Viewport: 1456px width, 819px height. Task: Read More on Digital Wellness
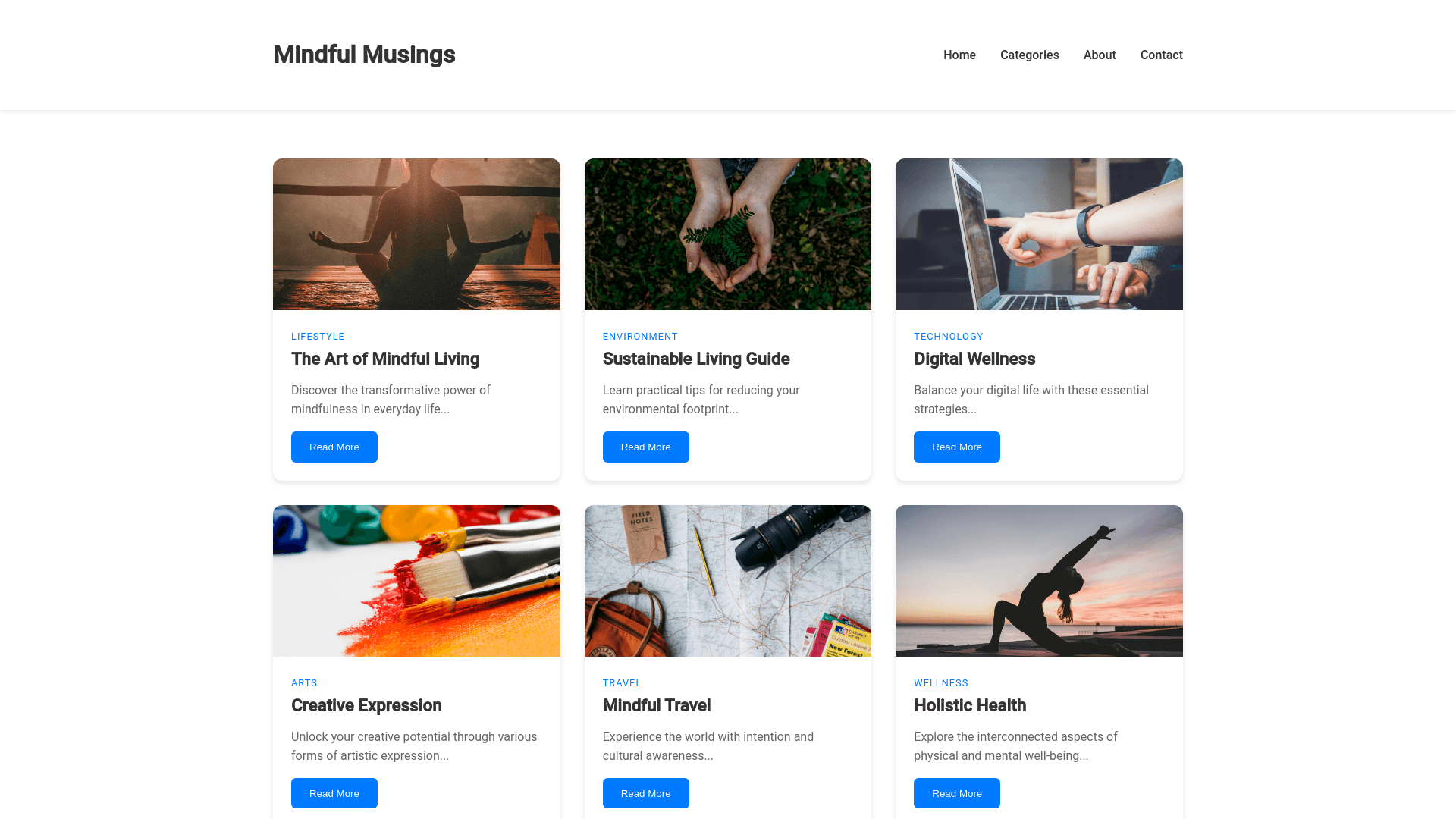[x=957, y=447]
